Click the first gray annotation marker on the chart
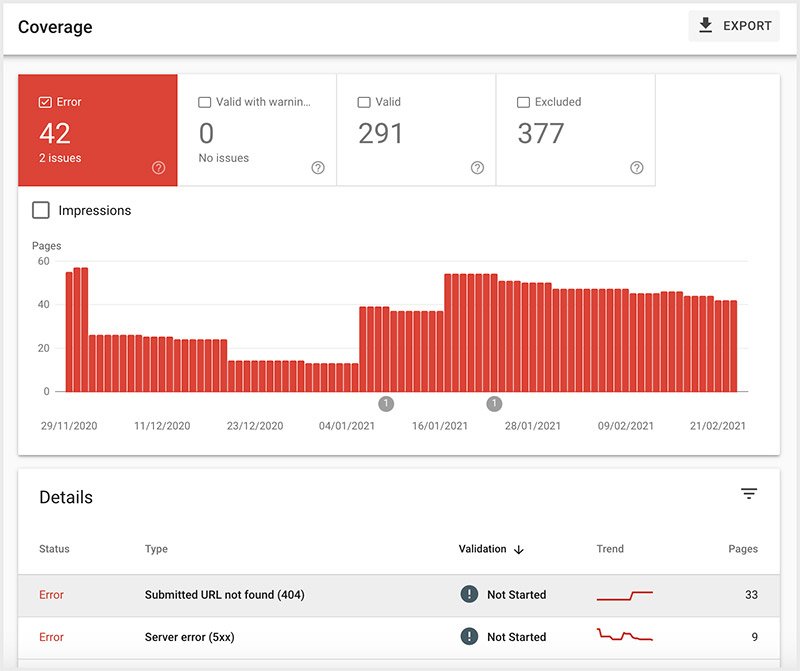Viewport: 800px width, 671px height. pos(387,404)
